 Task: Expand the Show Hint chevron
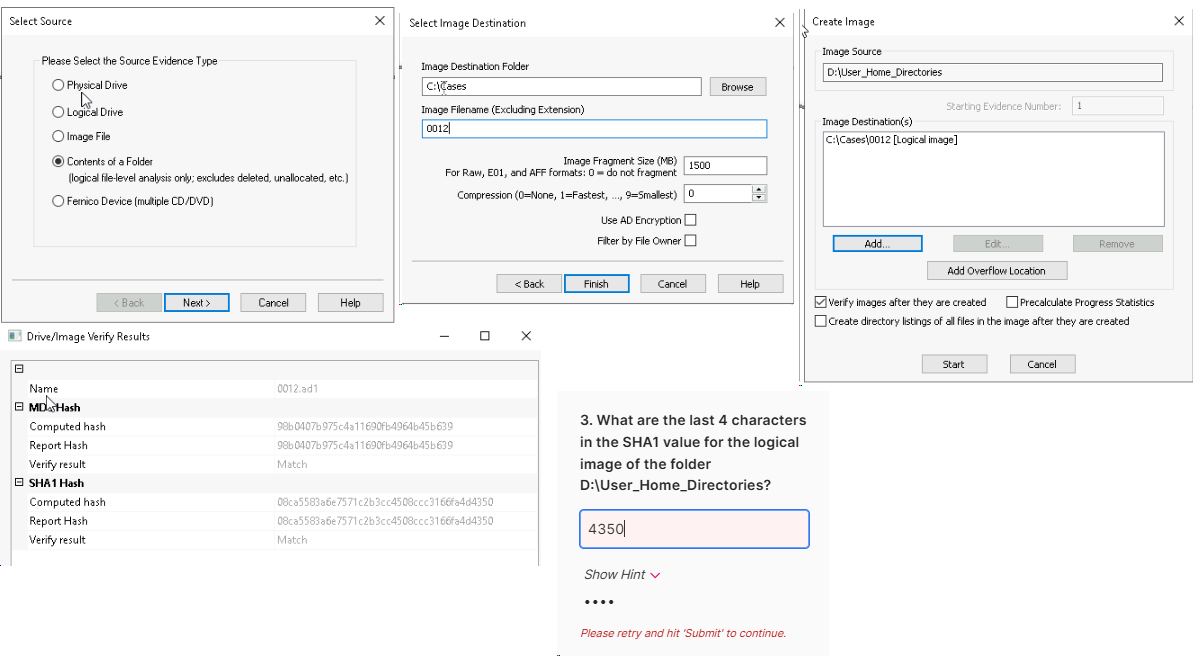(655, 575)
